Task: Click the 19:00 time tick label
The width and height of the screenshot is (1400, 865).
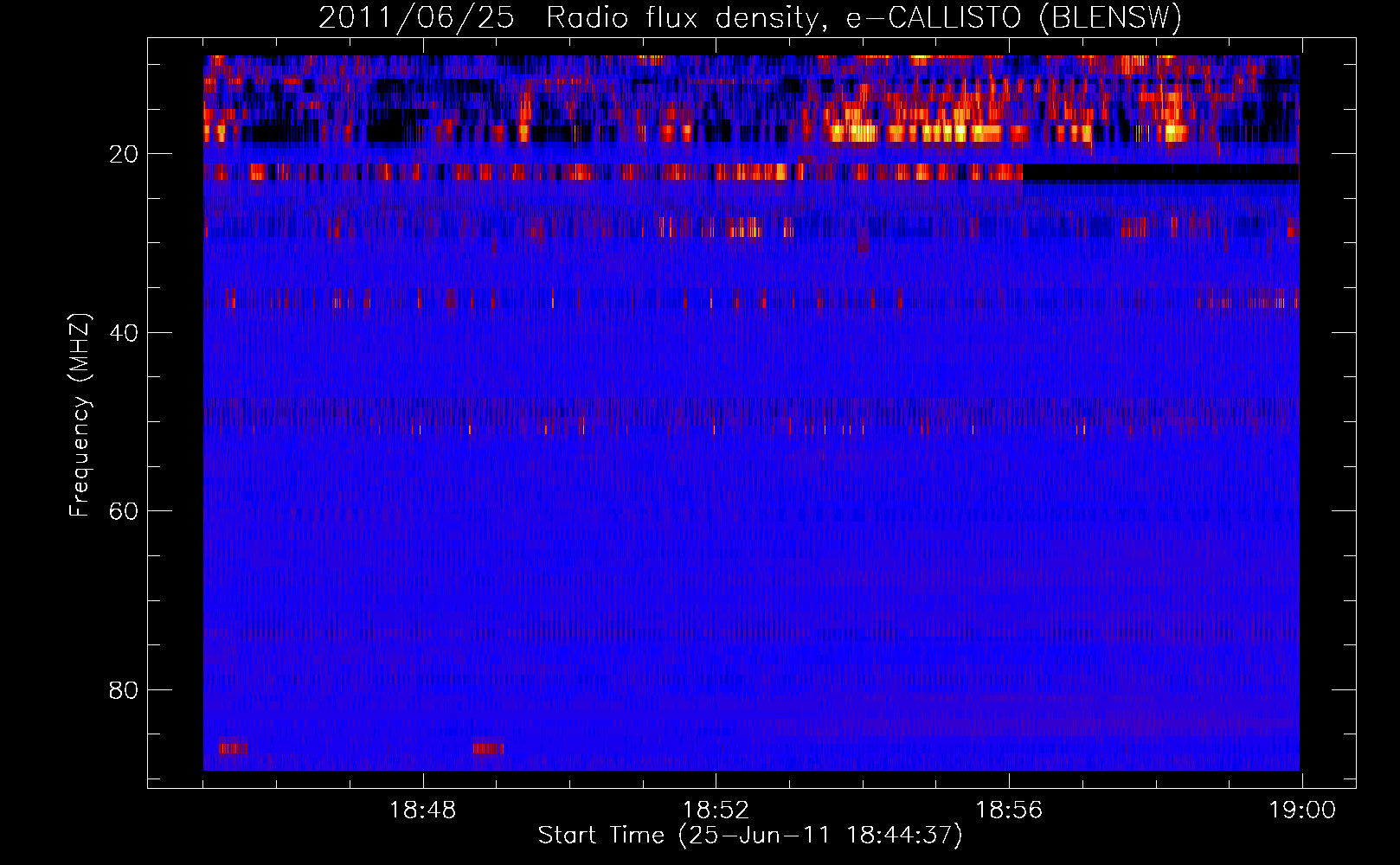Action: pyautogui.click(x=1302, y=811)
